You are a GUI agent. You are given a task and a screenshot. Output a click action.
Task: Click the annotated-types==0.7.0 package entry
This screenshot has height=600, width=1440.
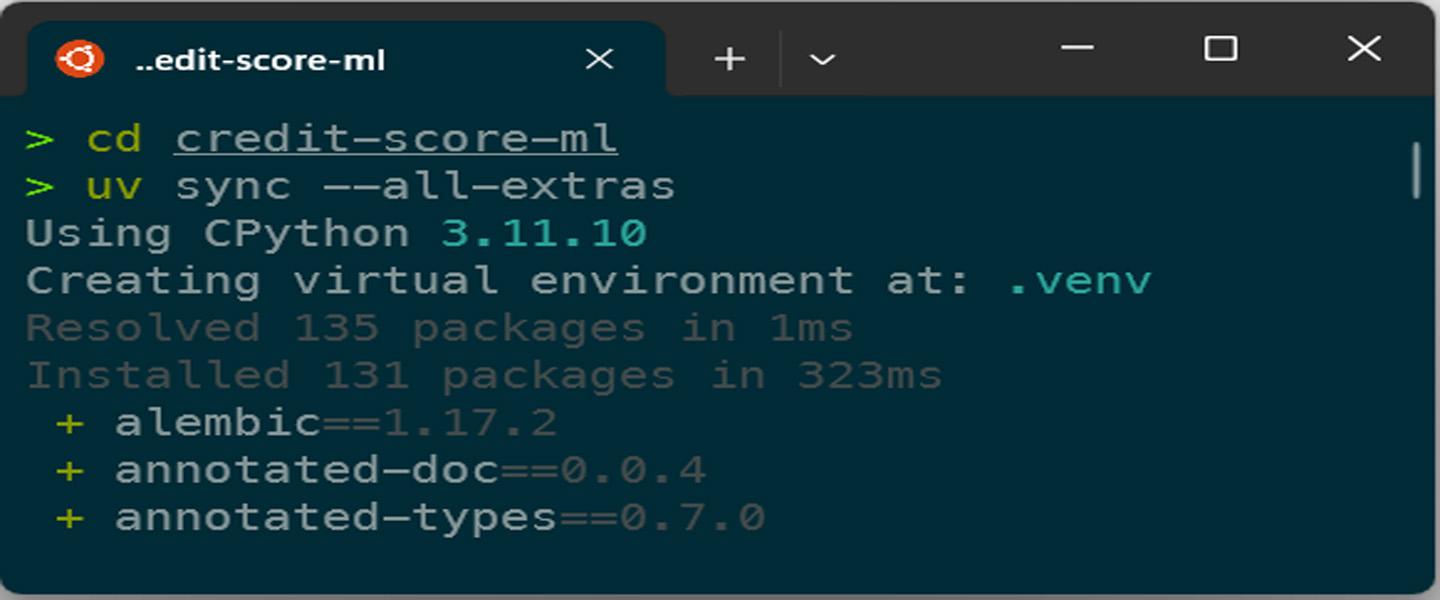(440, 517)
